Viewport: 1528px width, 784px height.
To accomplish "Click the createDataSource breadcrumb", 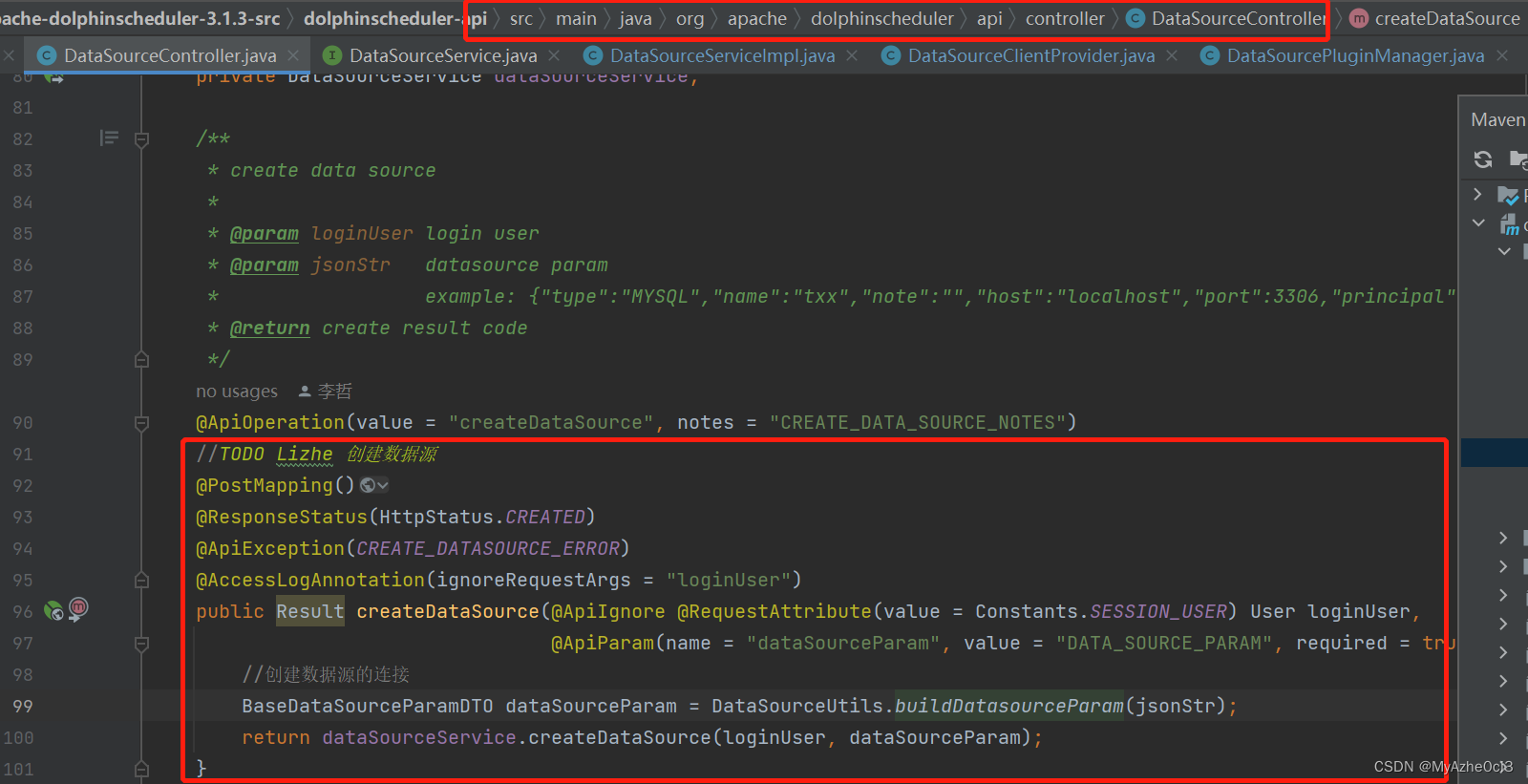I will pos(1447,18).
